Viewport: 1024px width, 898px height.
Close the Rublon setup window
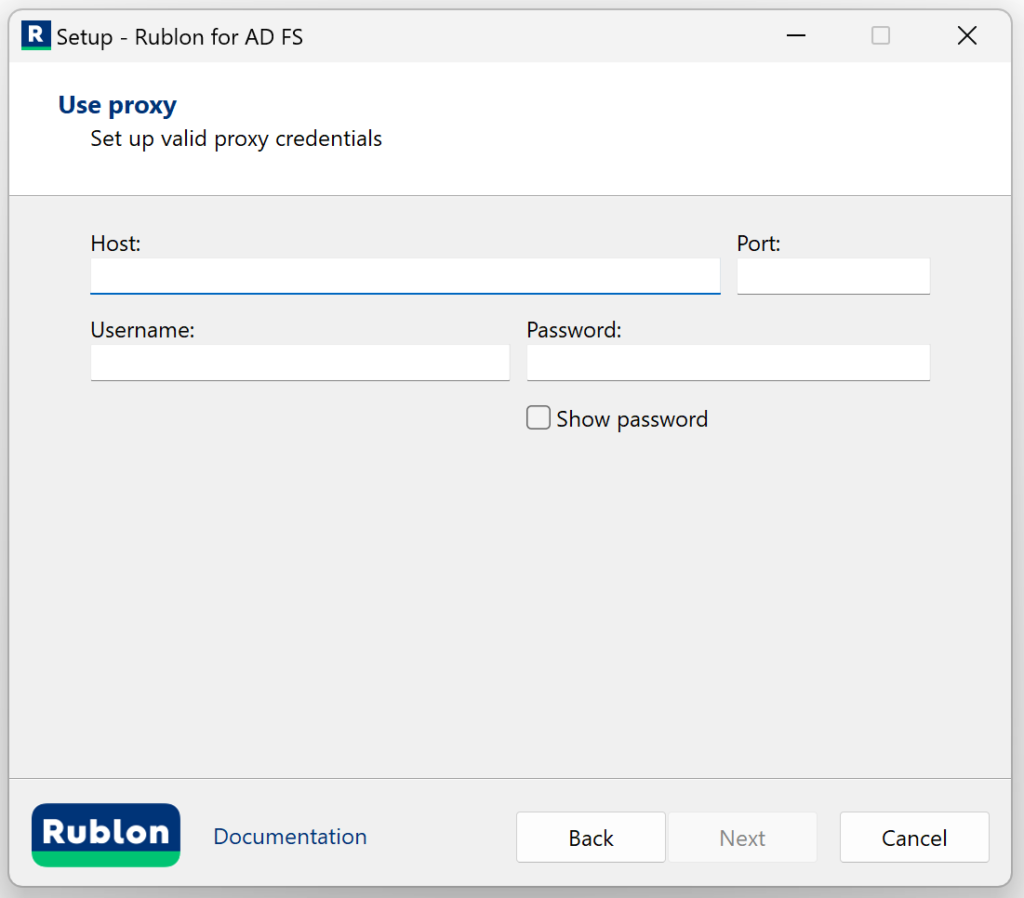coord(966,35)
